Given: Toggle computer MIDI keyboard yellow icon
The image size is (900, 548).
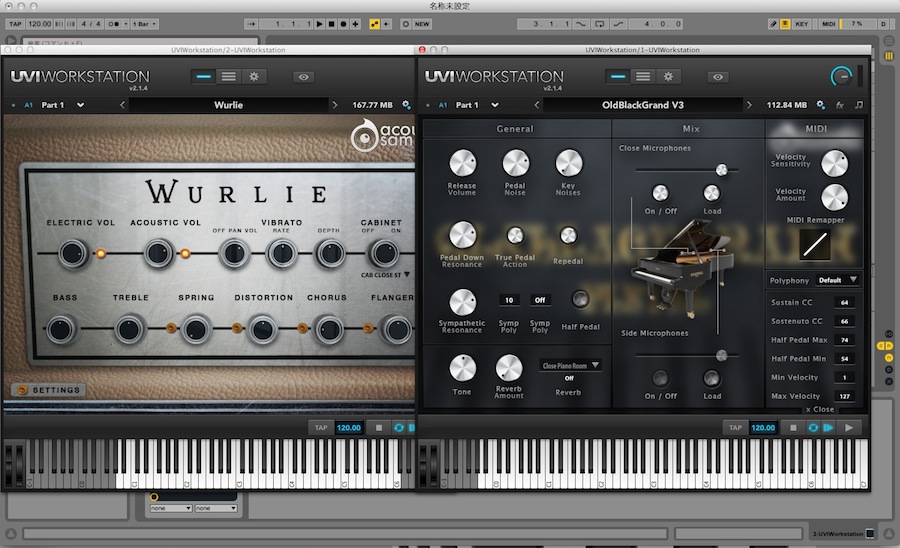Looking at the screenshot, I should click(x=785, y=24).
